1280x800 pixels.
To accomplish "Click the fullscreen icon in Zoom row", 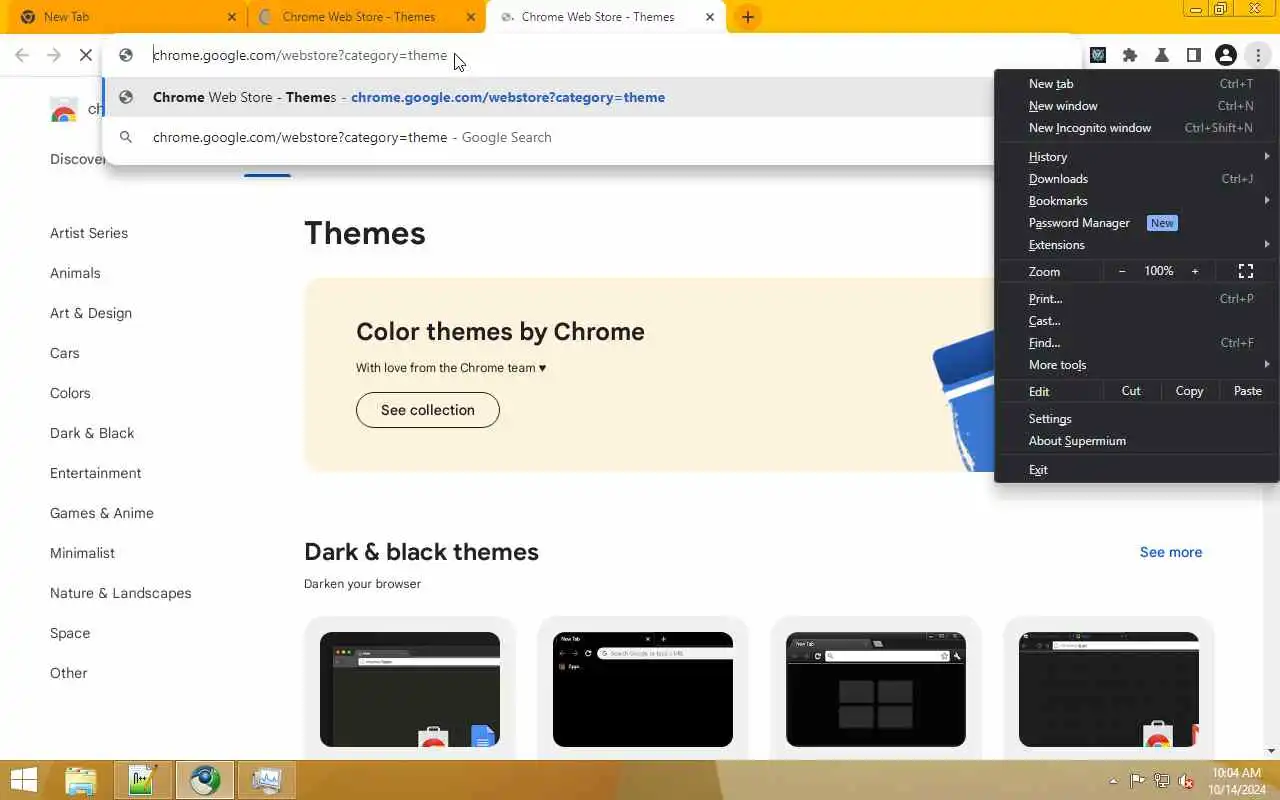I will [1246, 271].
